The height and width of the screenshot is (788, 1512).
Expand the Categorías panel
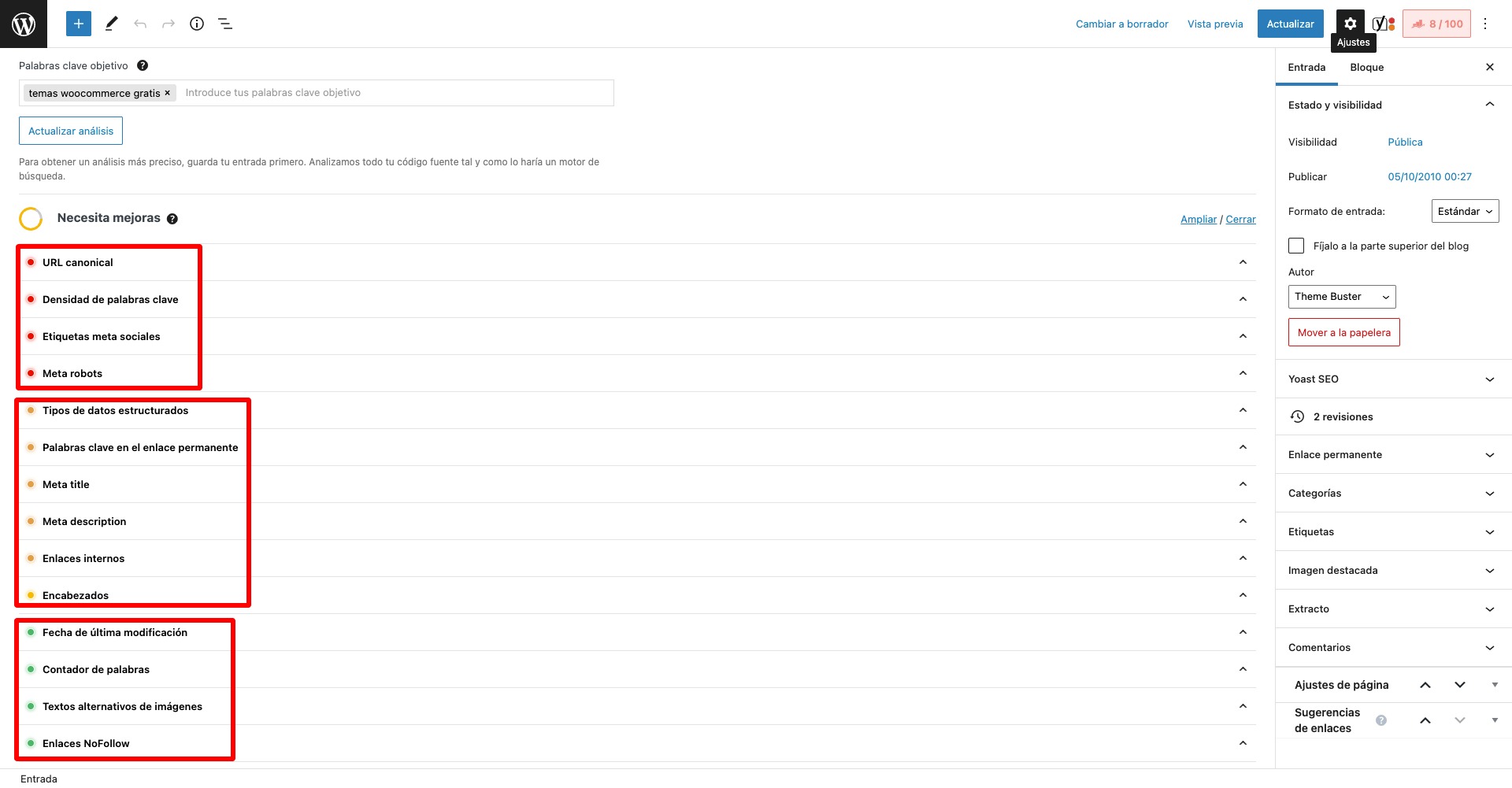pos(1392,494)
